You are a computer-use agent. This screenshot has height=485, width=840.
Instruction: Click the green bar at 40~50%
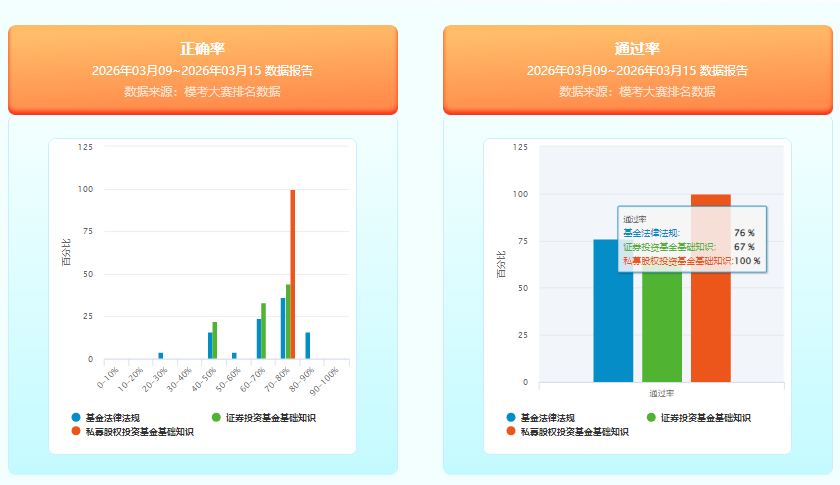click(215, 341)
